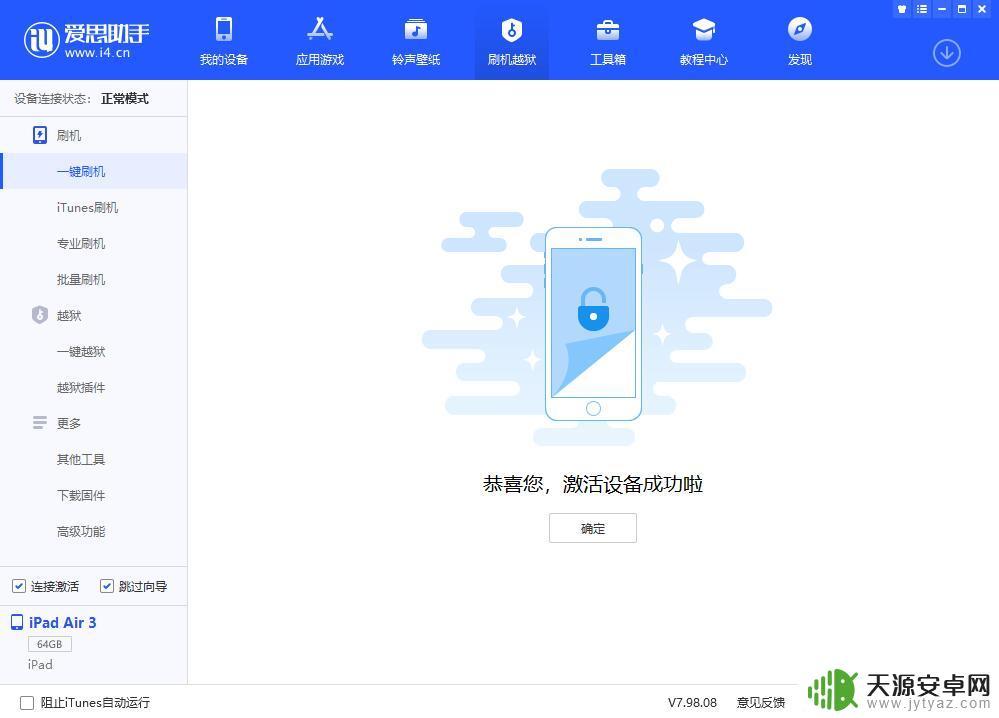
Task: Click the 刷机 flash section icon
Action: [x=40, y=135]
